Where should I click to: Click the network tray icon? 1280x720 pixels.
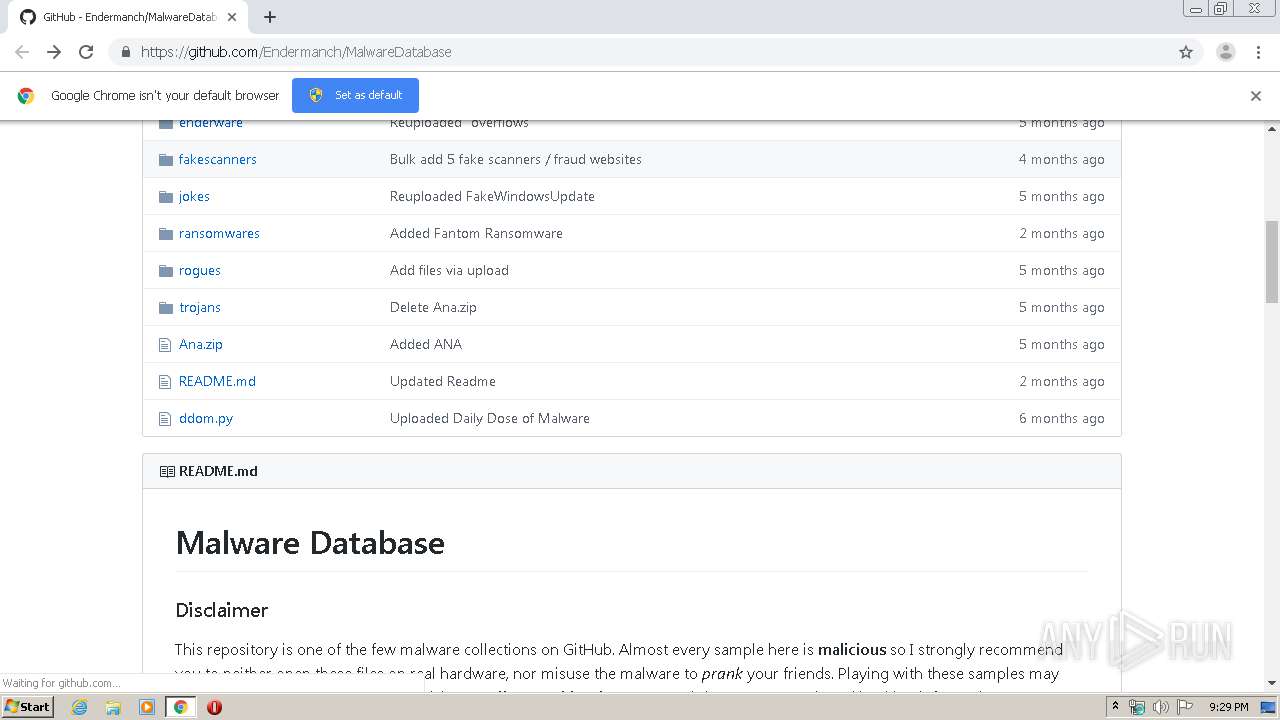[x=1137, y=707]
